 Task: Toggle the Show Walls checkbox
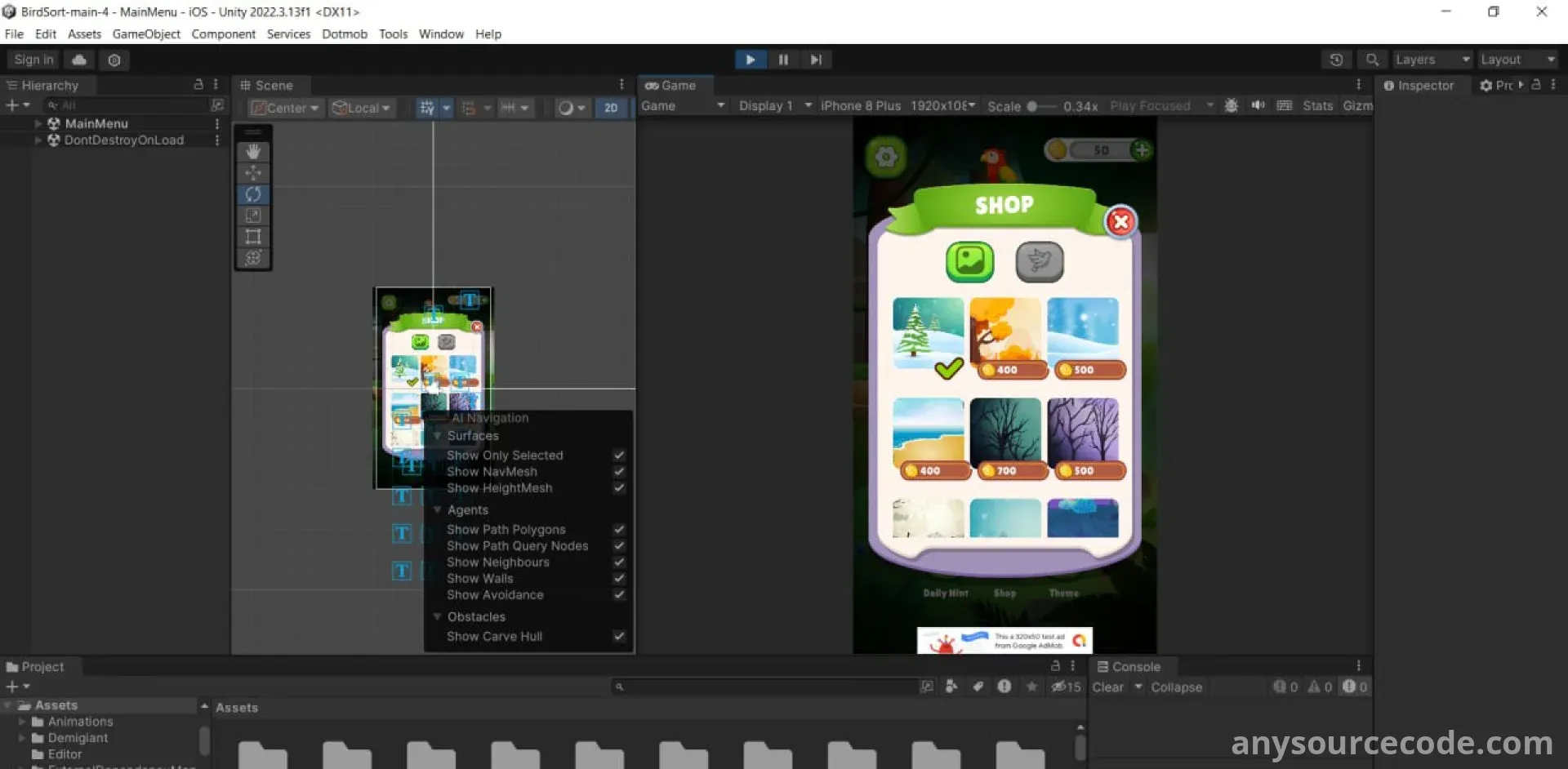[619, 579]
